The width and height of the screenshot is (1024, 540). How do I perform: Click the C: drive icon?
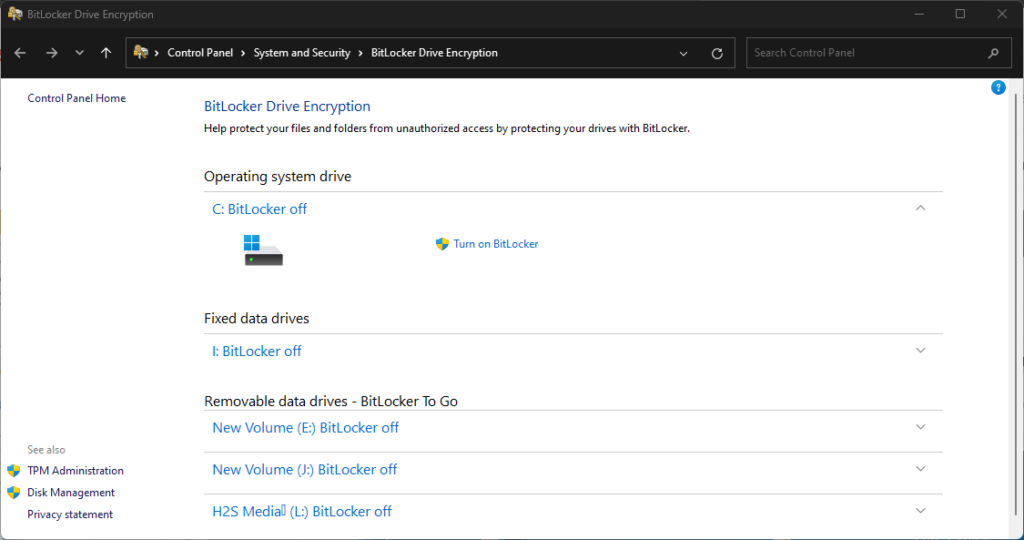263,250
